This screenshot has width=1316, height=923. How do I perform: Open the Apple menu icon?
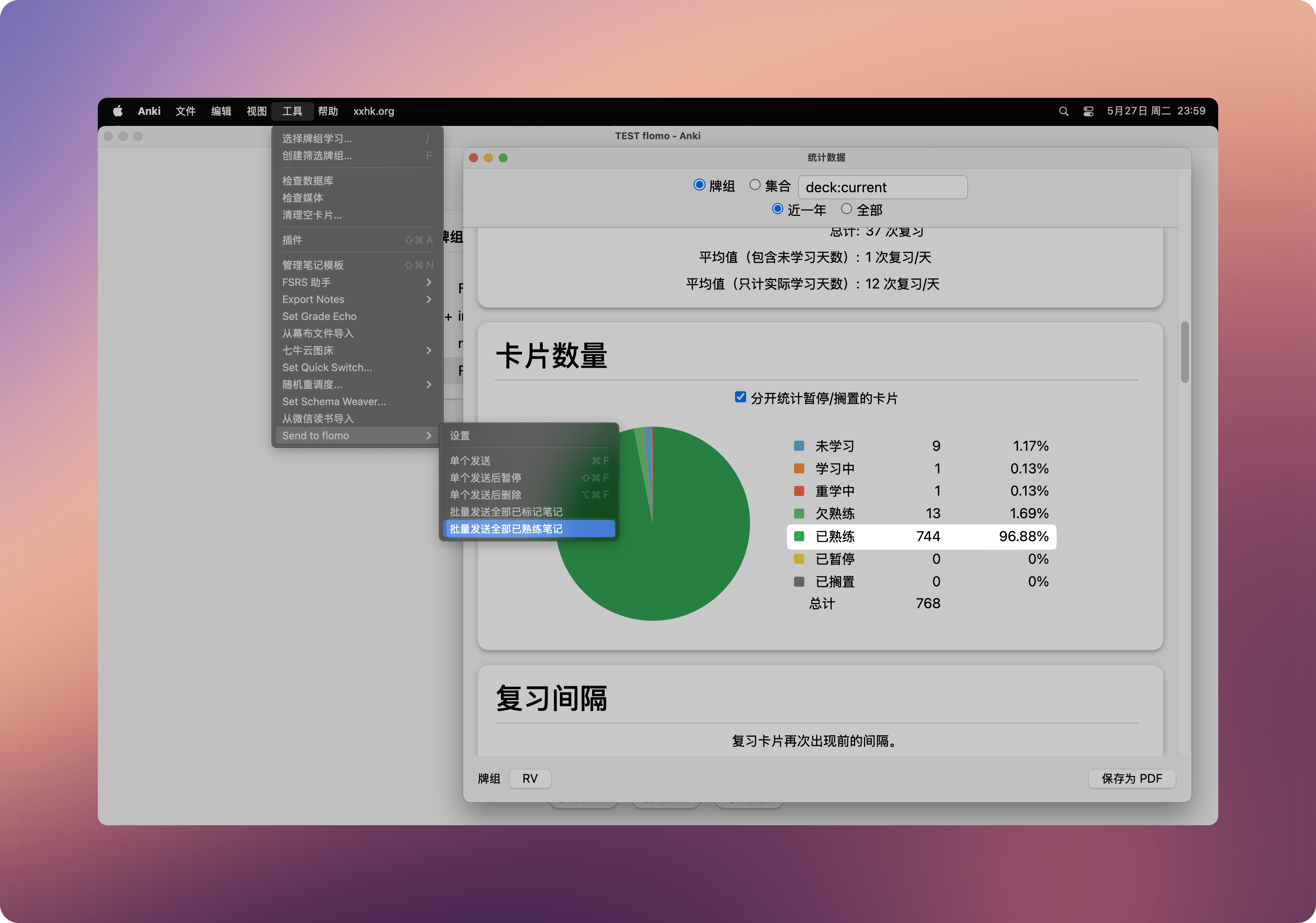click(117, 111)
